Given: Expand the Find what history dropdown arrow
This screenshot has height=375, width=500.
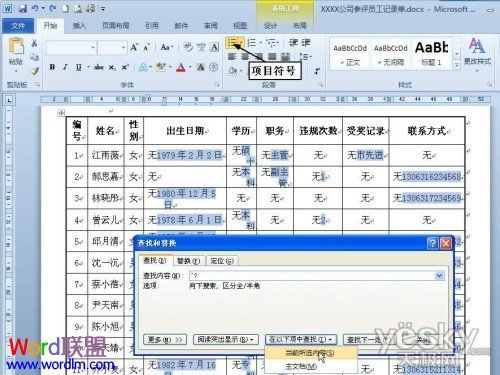Looking at the screenshot, I should 440,276.
